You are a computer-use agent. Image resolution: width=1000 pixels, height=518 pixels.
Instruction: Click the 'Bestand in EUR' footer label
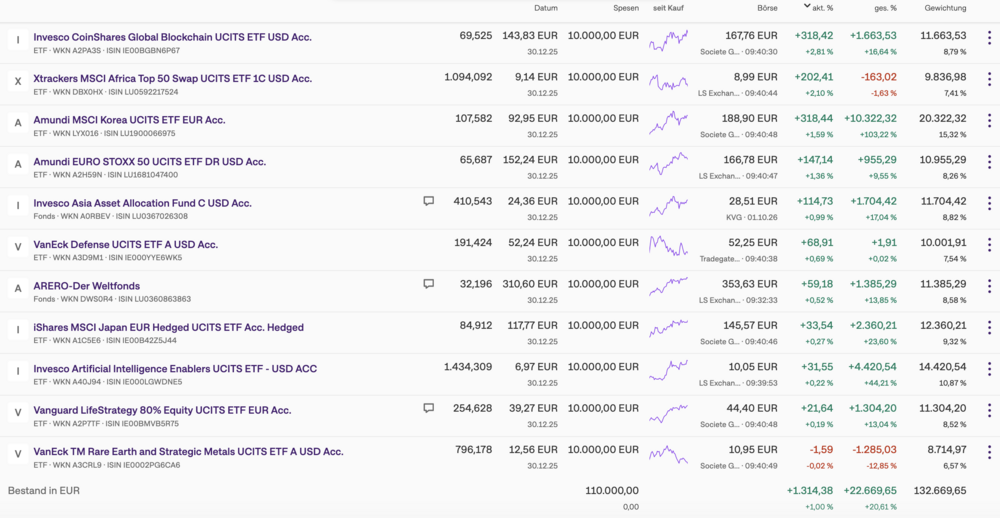(44, 491)
